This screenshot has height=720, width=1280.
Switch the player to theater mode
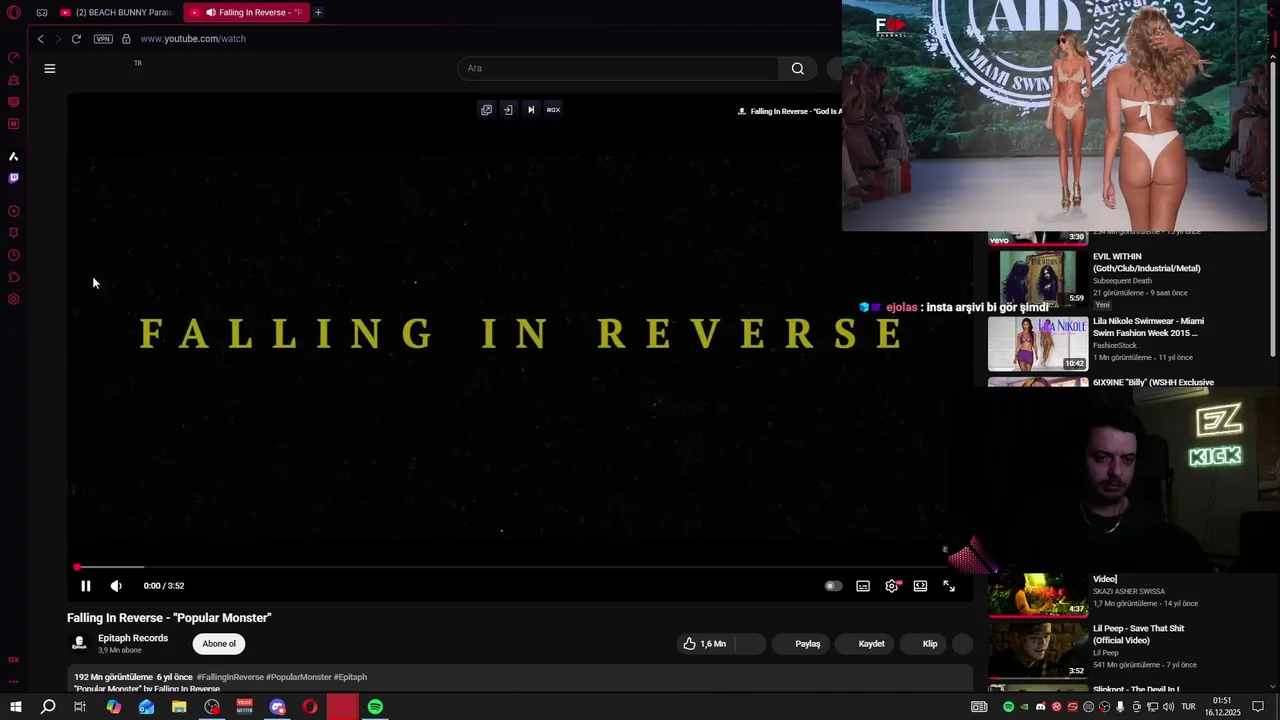pyautogui.click(x=920, y=586)
